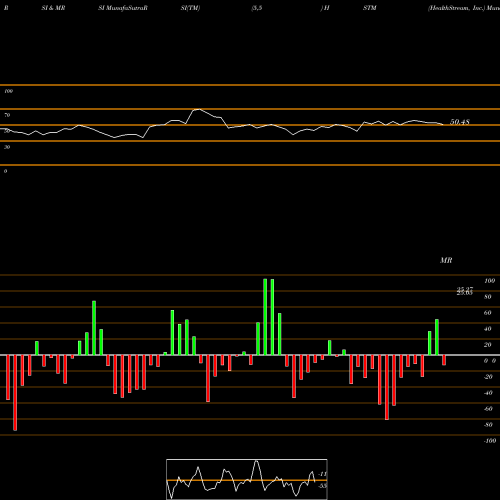Viewport: 500px width, 500px height.
Task: Click the MR axis label -80
Action: pos(488,425)
